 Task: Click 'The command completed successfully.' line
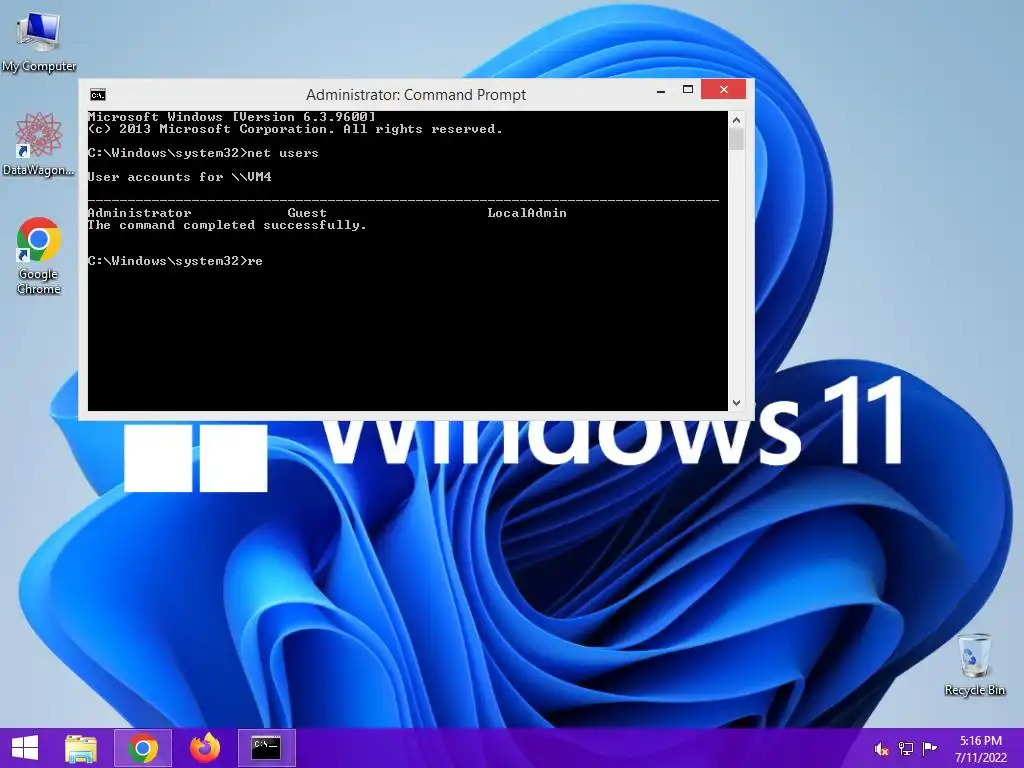(x=227, y=225)
